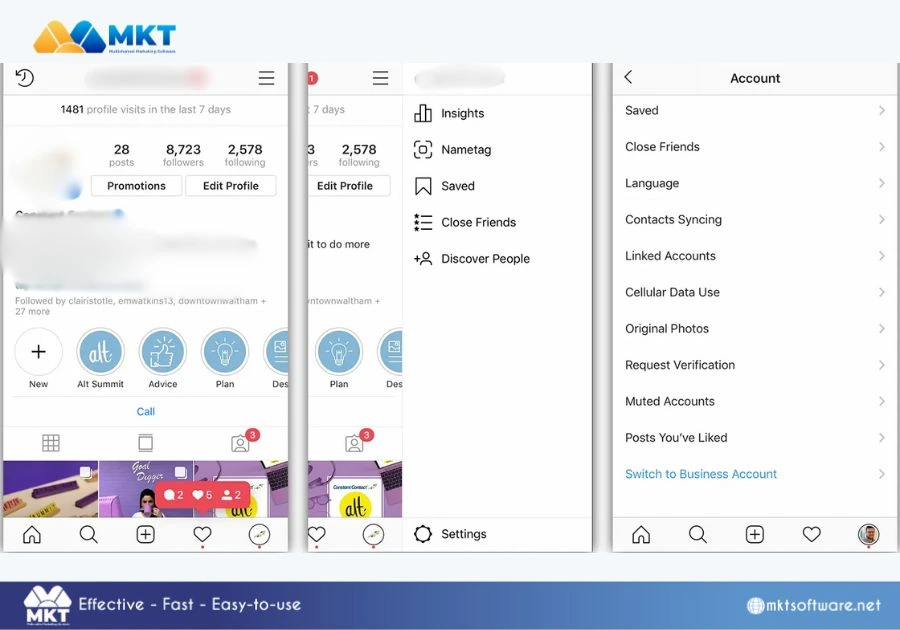Click the blue Call link
Screen dimensions: 900x630
pyautogui.click(x=146, y=411)
